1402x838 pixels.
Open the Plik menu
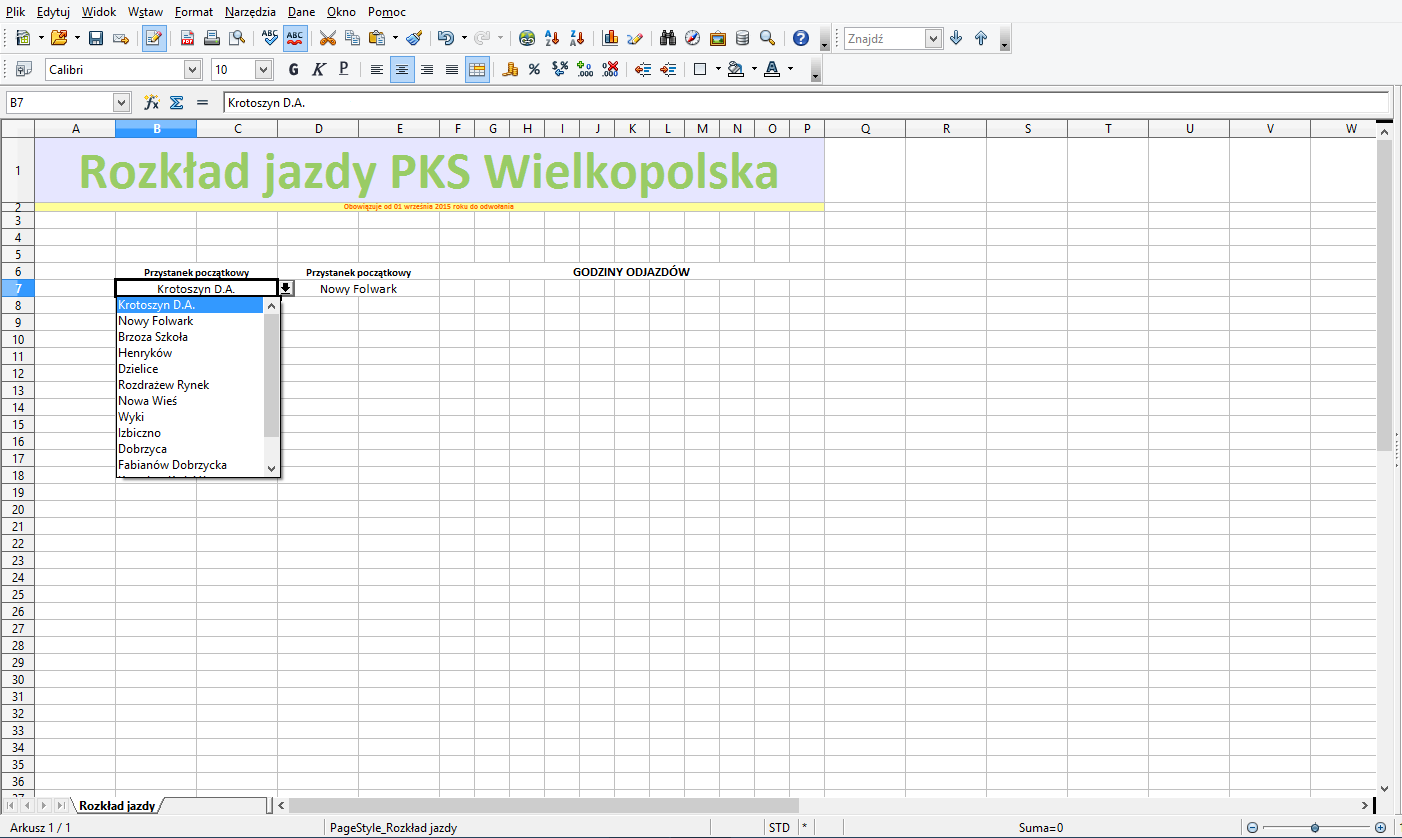pyautogui.click(x=15, y=12)
